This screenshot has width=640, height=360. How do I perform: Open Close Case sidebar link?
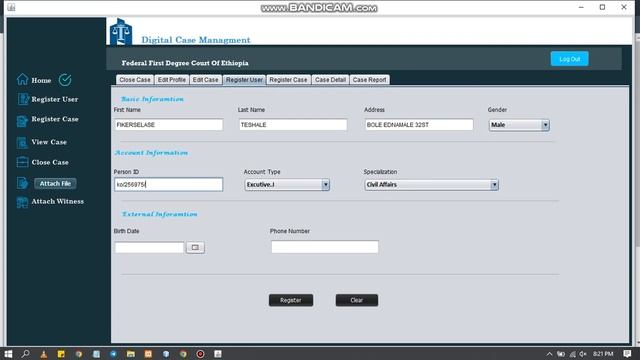50,162
